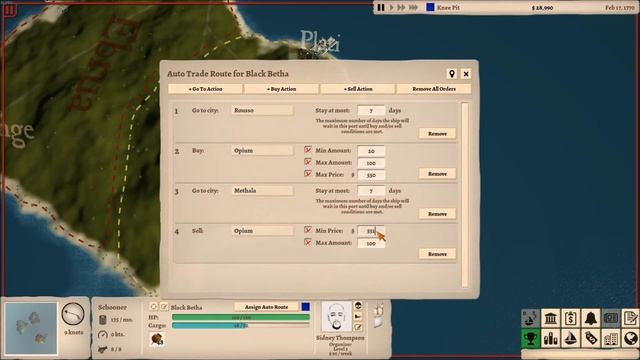Screen dimensions: 640x360
Task: Click Max Amount value field in Sell order
Action: pyautogui.click(x=371, y=243)
